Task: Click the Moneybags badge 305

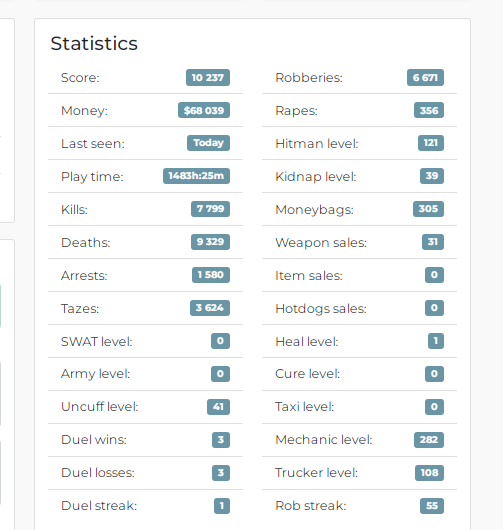Action: (428, 209)
